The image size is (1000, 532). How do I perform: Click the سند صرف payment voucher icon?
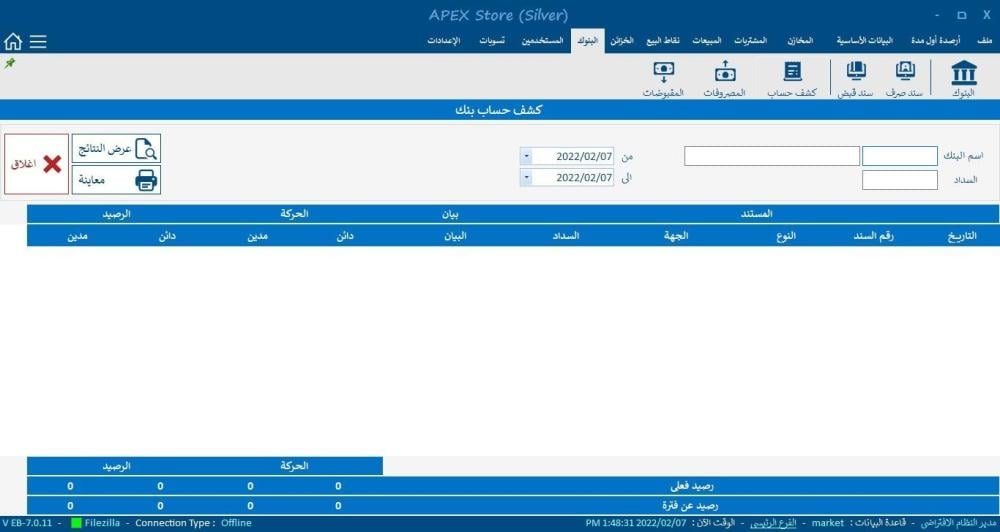[905, 78]
